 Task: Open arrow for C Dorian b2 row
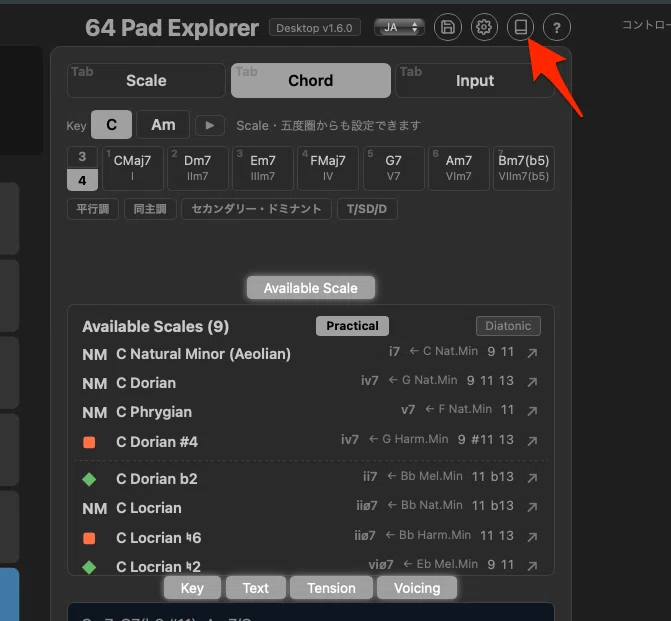coord(532,478)
